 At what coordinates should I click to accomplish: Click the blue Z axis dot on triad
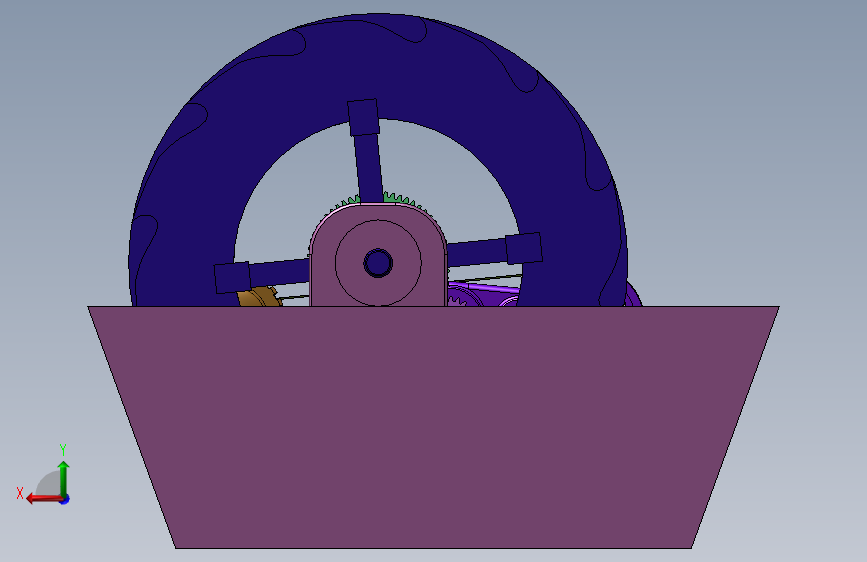point(65,500)
